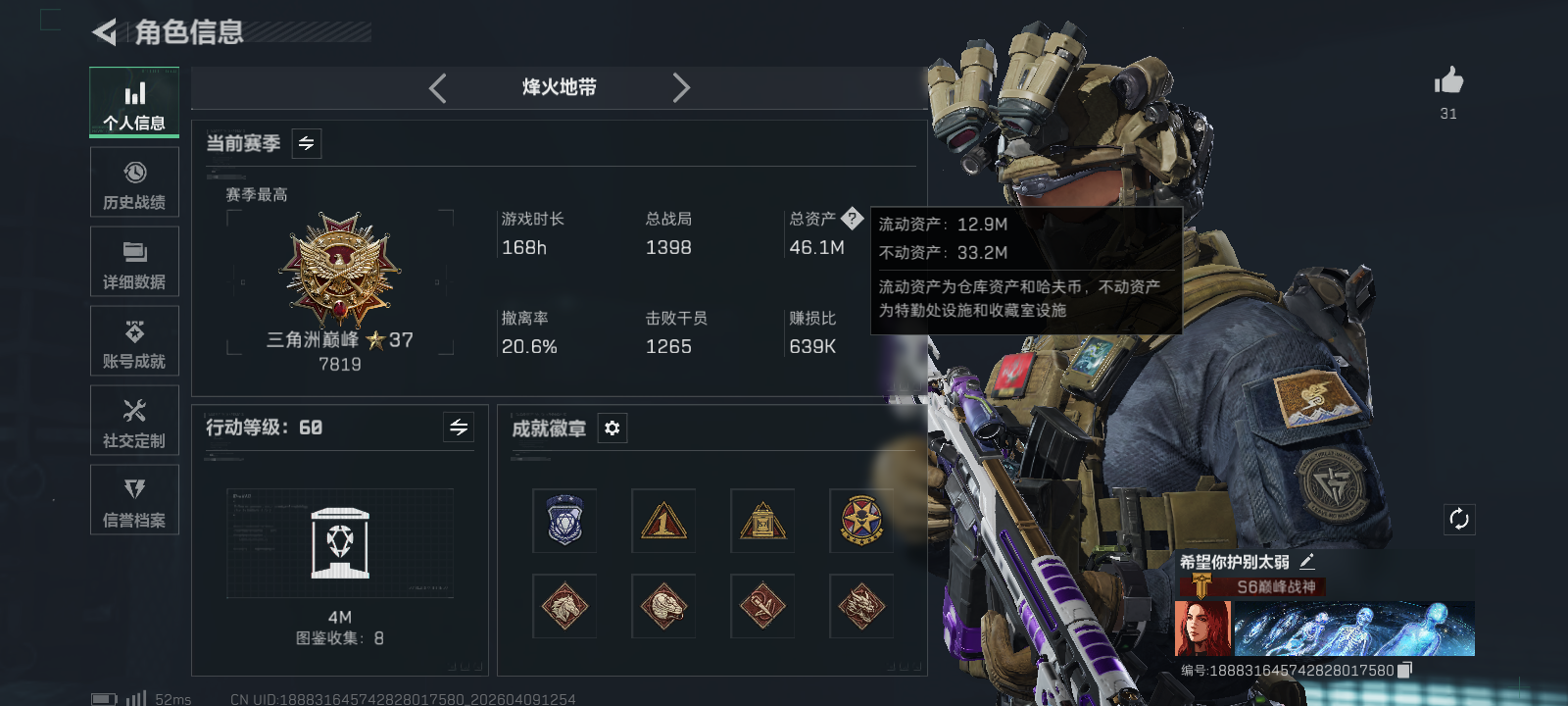The image size is (1568, 706).
Task: Toggle the 当前赛季 season switch icon
Action: coord(307,144)
